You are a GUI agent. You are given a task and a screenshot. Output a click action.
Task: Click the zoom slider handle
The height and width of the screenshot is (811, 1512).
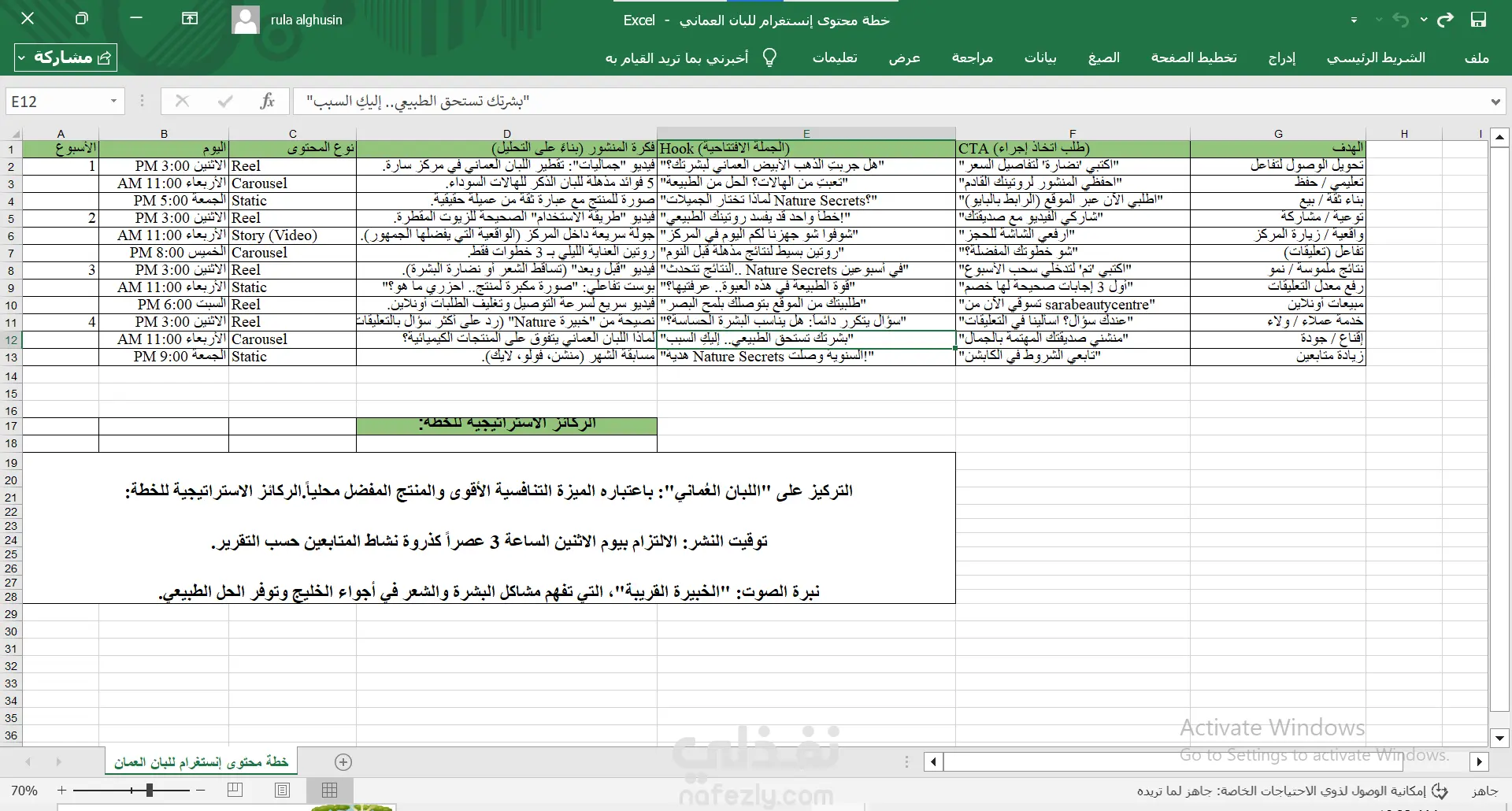[150, 790]
